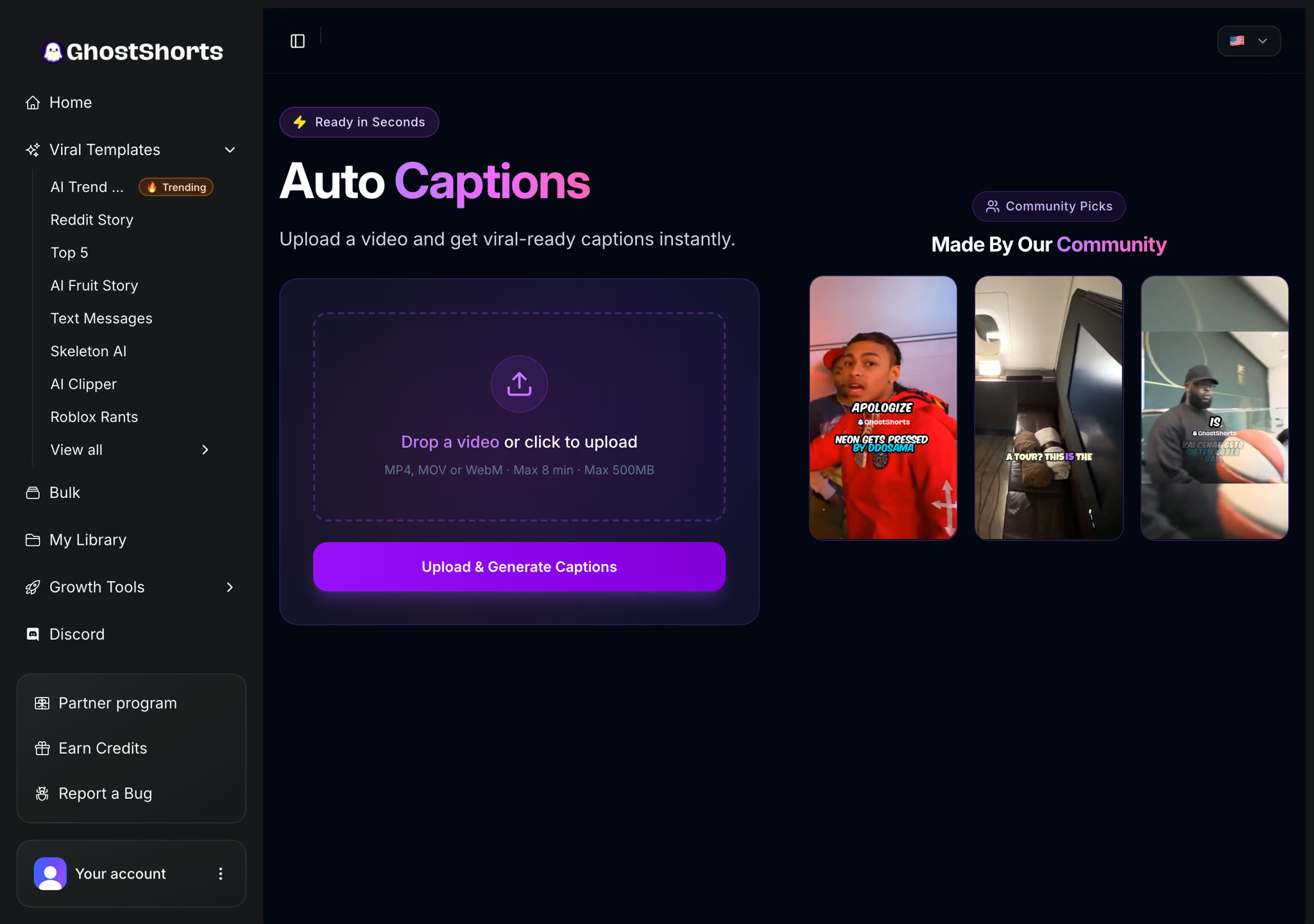The image size is (1314, 924).
Task: Select Skeleton AI template
Action: point(89,352)
